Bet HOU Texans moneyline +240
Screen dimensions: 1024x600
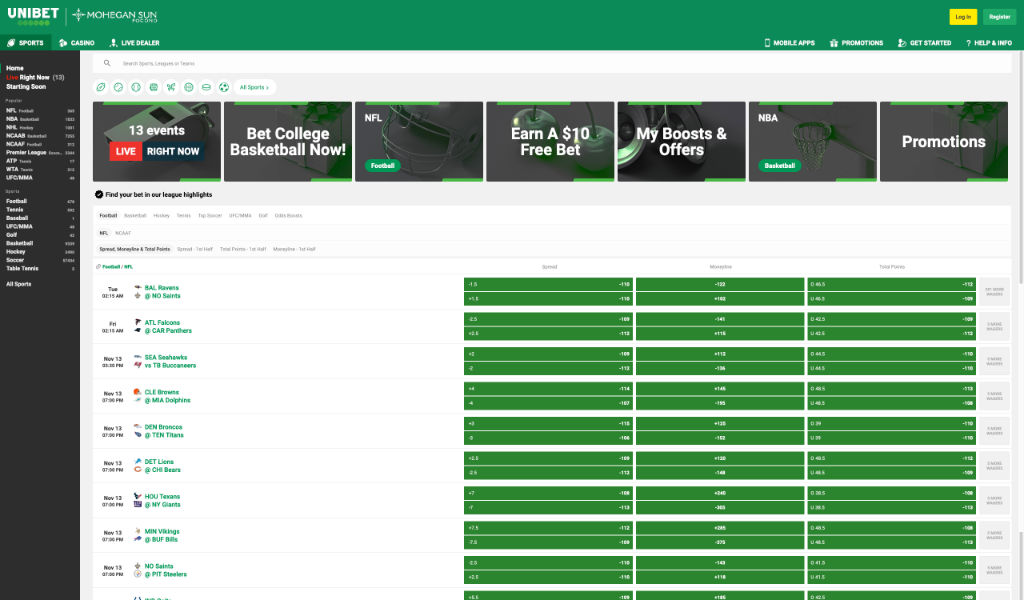pyautogui.click(x=720, y=493)
